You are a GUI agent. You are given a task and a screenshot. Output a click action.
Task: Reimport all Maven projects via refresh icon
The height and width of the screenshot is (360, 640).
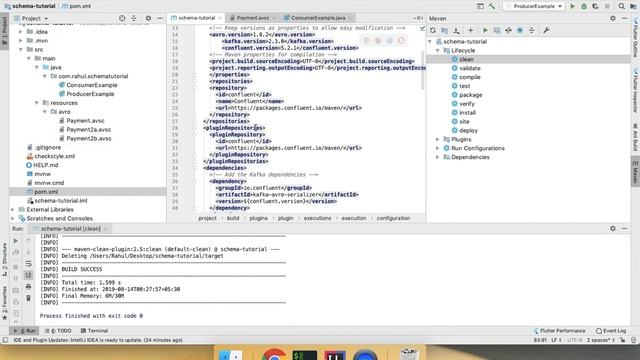click(433, 30)
